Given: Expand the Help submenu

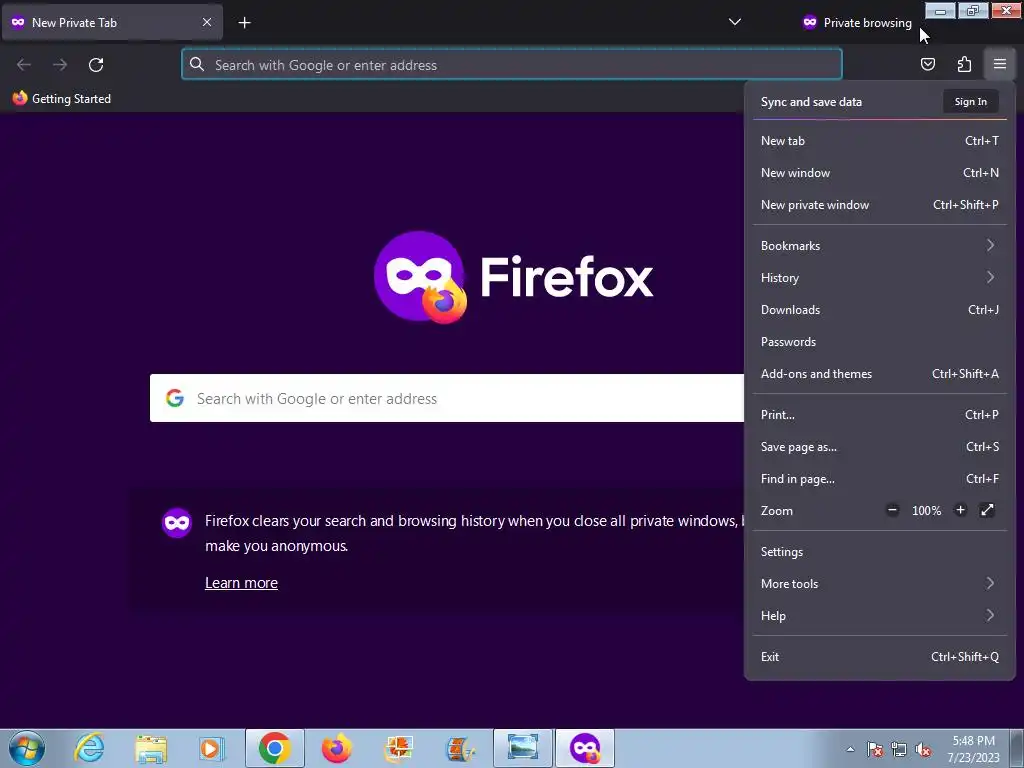Looking at the screenshot, I should (x=880, y=616).
